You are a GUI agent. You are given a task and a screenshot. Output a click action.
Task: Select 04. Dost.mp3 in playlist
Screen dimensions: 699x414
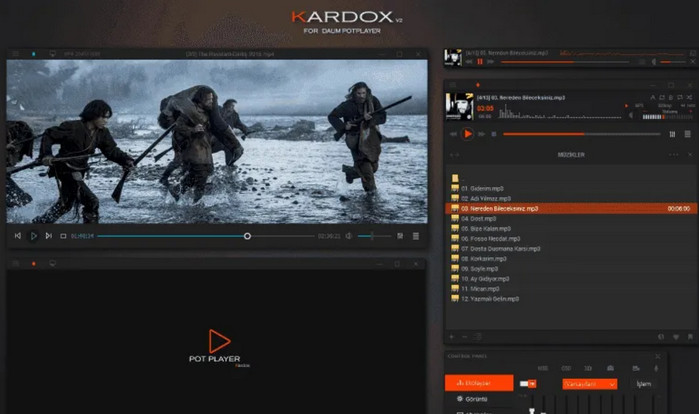click(x=571, y=219)
